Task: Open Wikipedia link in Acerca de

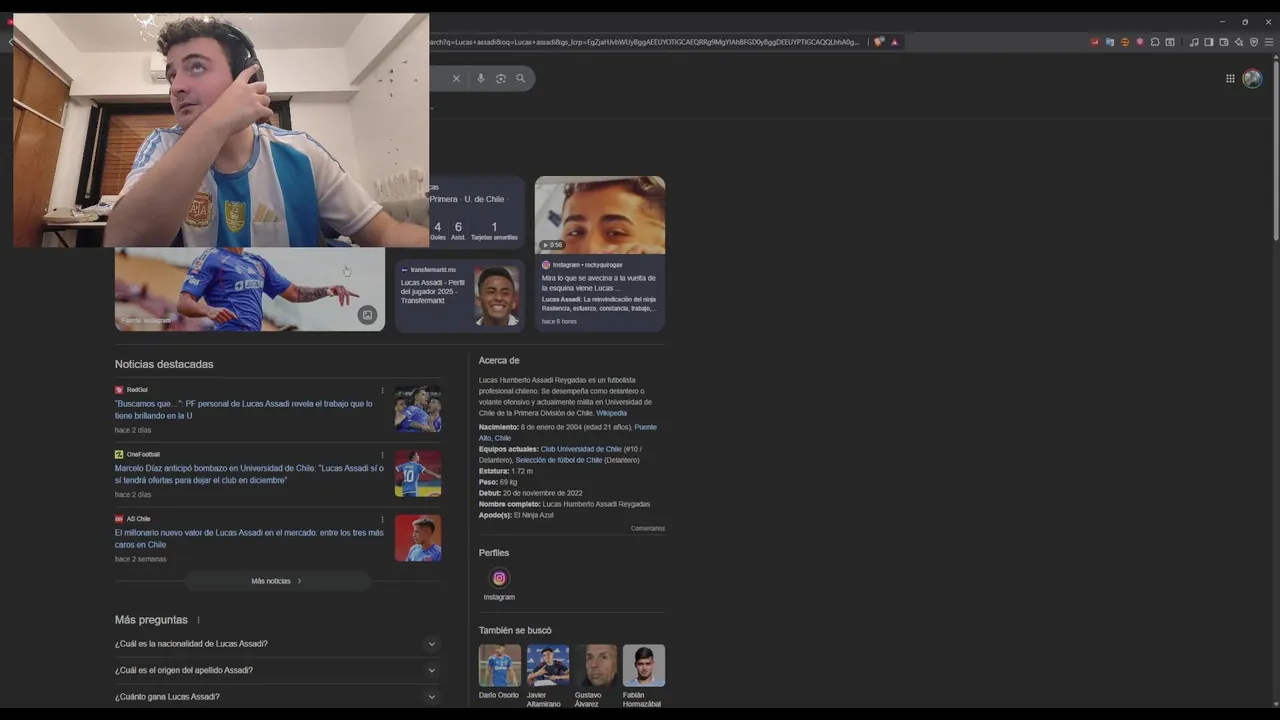Action: coord(612,413)
